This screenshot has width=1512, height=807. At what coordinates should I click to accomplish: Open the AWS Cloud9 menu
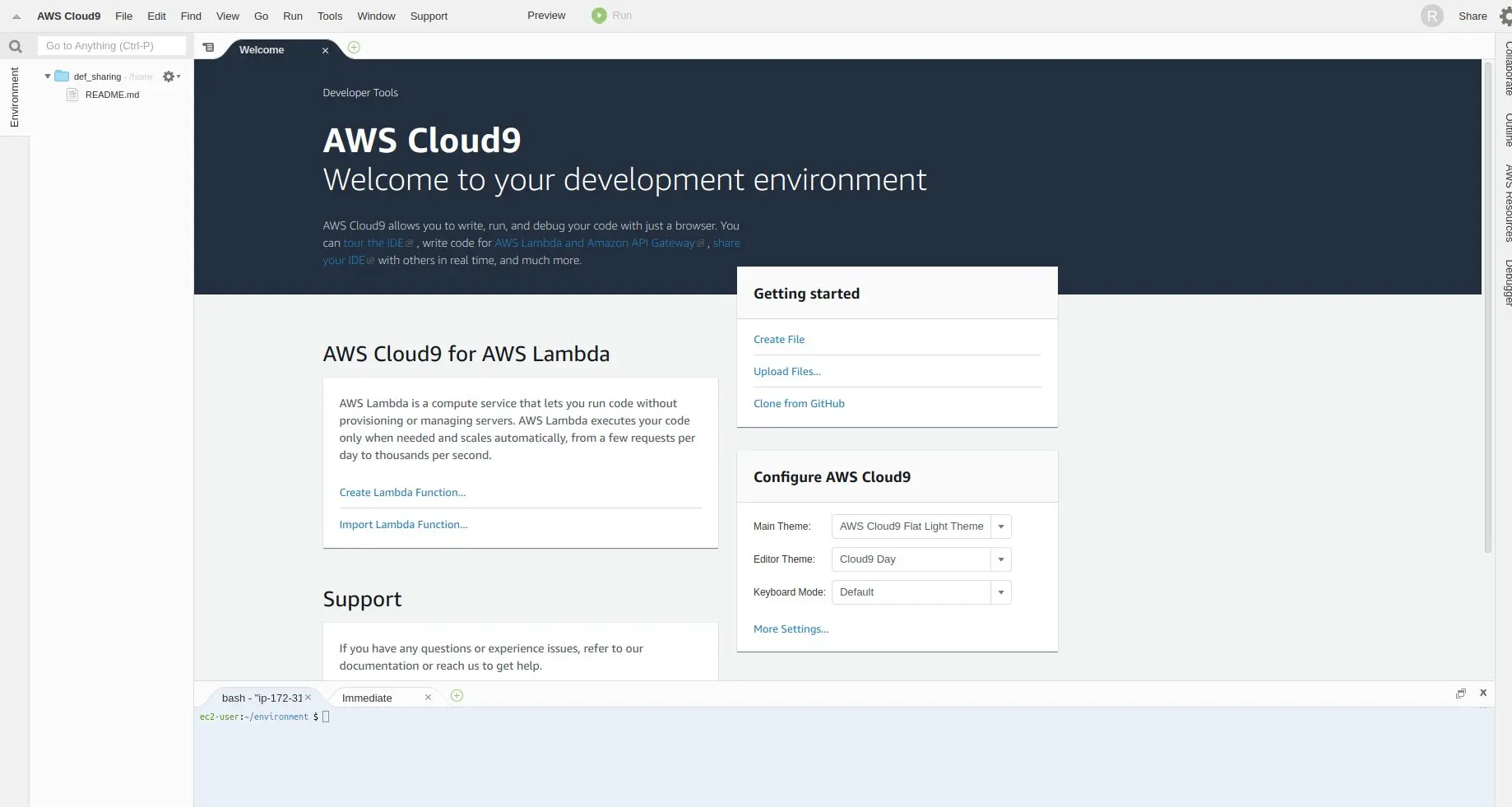68,16
